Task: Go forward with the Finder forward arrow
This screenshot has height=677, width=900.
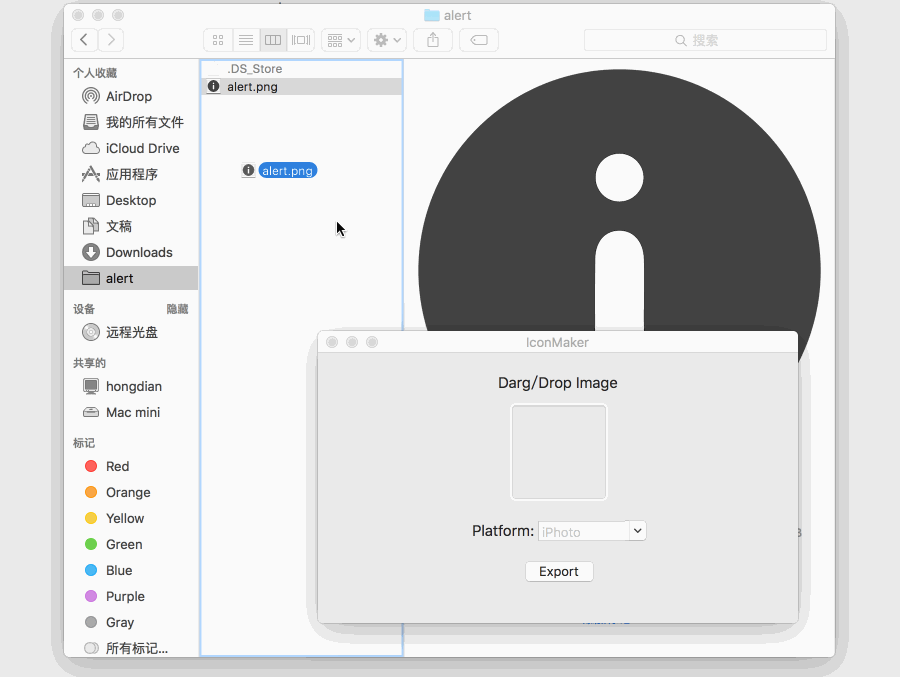Action: tap(111, 40)
